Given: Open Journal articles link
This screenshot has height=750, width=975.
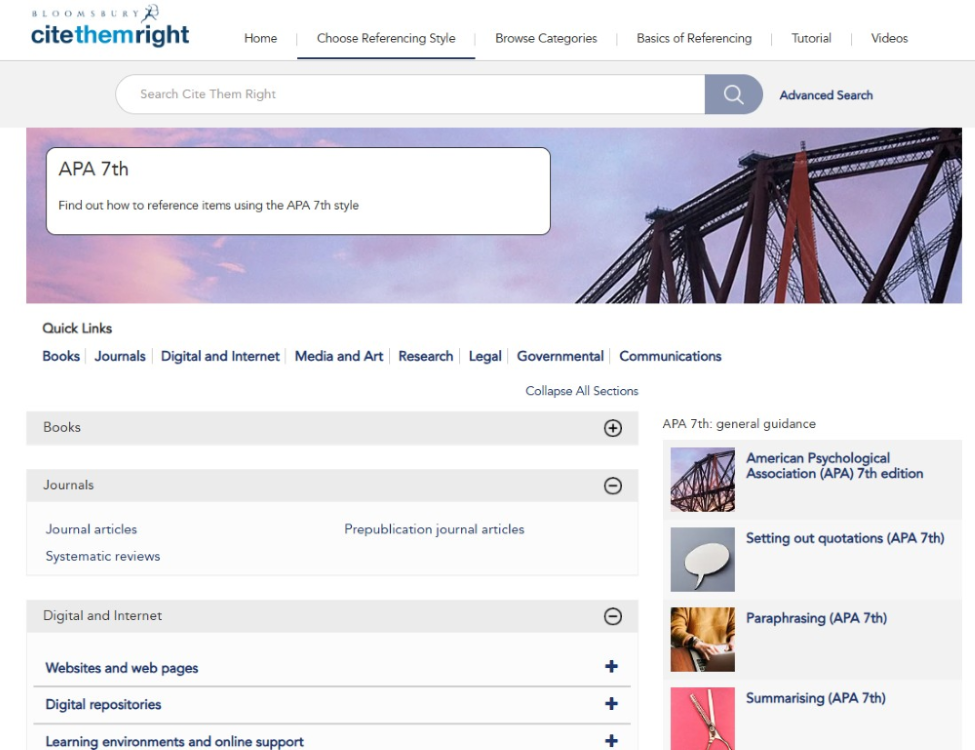Looking at the screenshot, I should click(x=91, y=529).
